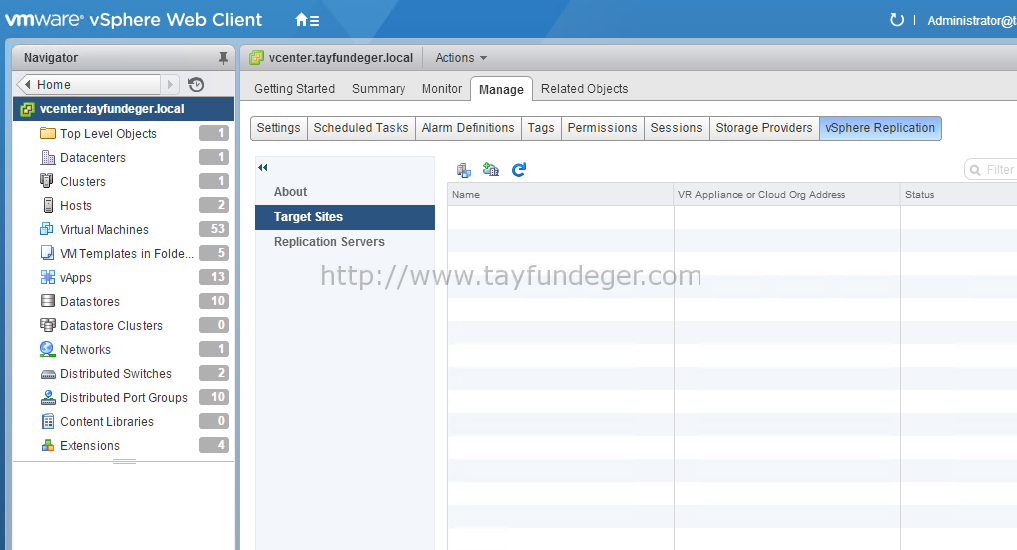Screen dimensions: 1017x550
Task: Open the Getting Started tab
Action: coord(294,89)
